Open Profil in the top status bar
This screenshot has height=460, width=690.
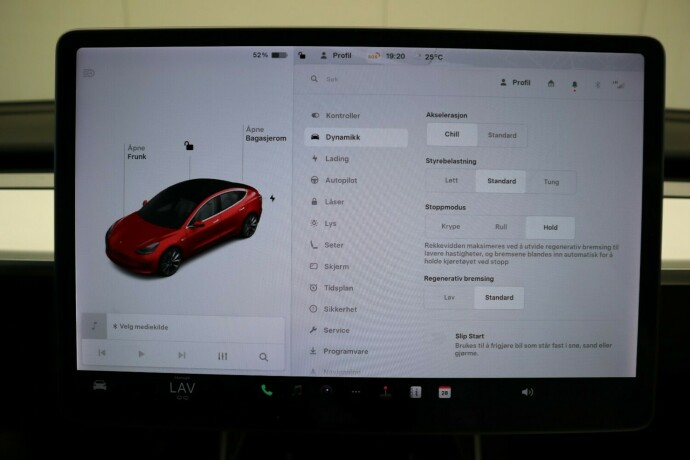click(336, 55)
